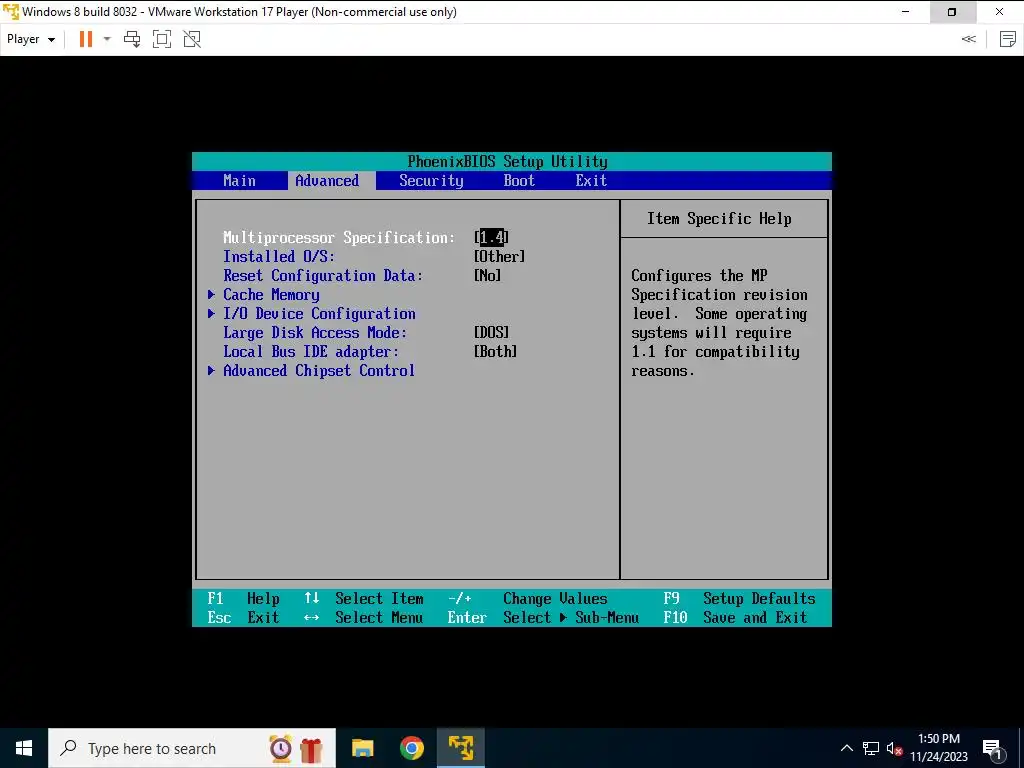Open the Security BIOS tab
The height and width of the screenshot is (768, 1024).
431,181
